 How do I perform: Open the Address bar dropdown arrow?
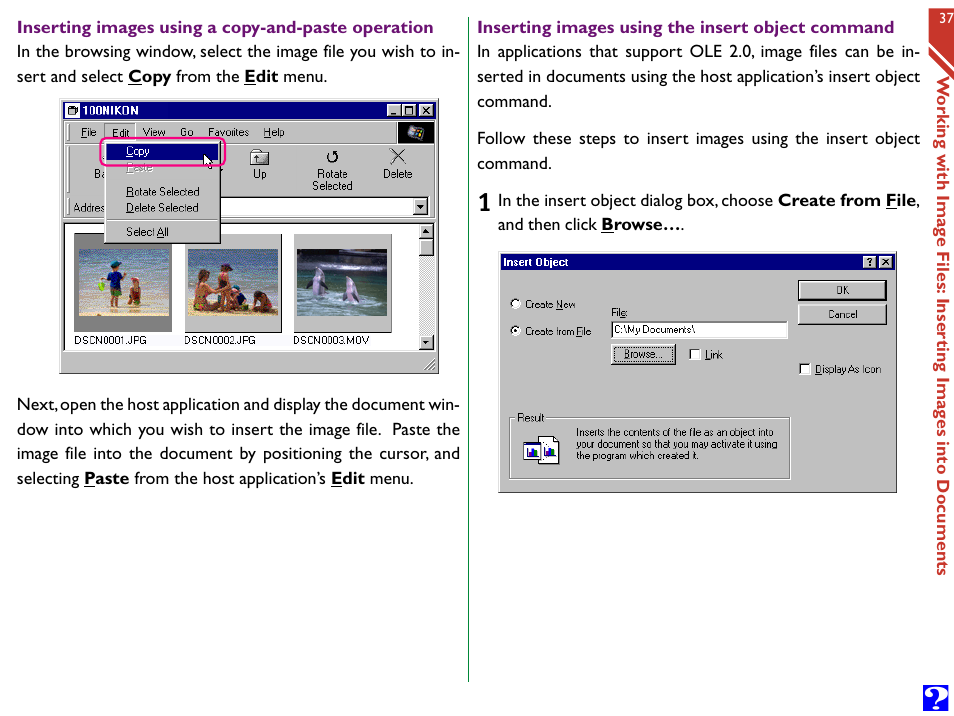click(420, 207)
